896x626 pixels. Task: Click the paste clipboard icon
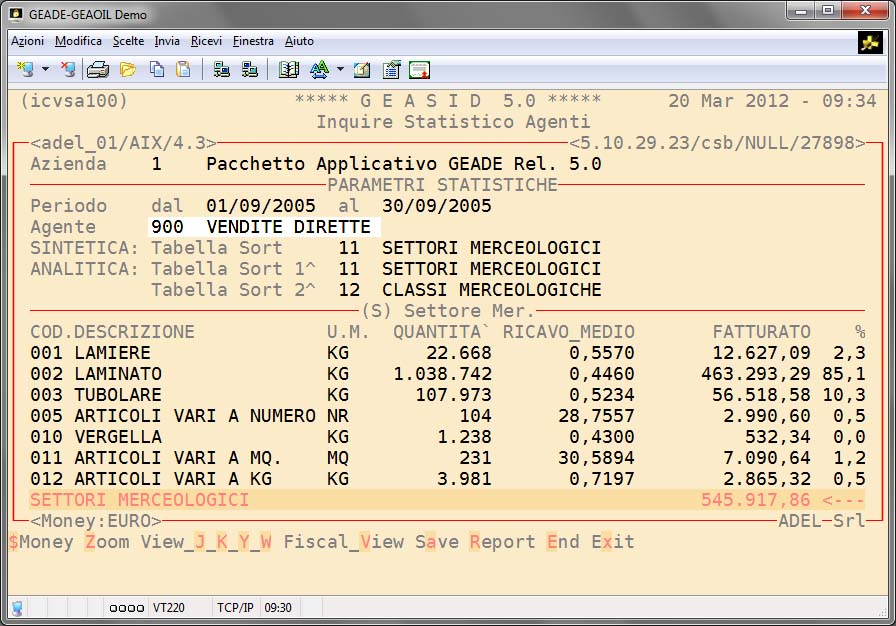[x=183, y=70]
